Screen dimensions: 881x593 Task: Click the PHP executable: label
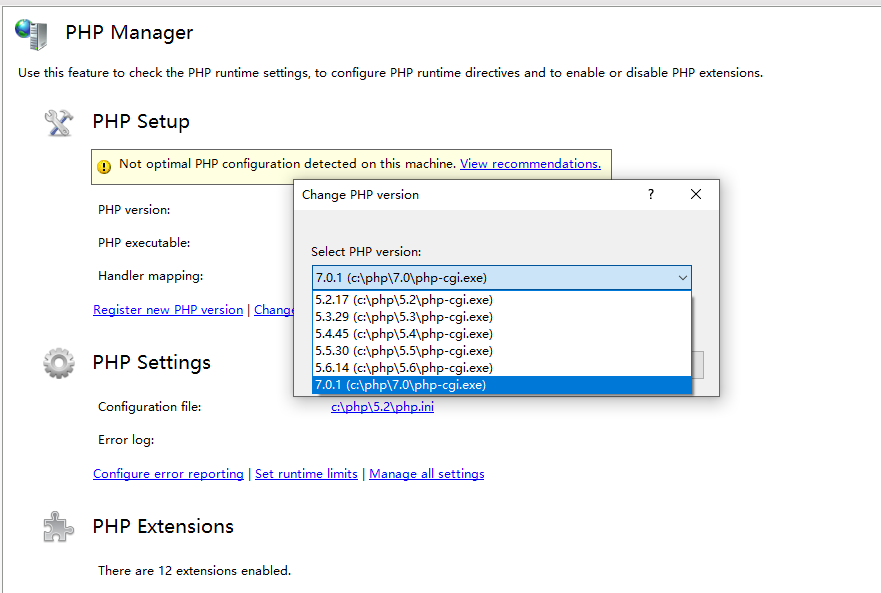[x=144, y=243]
